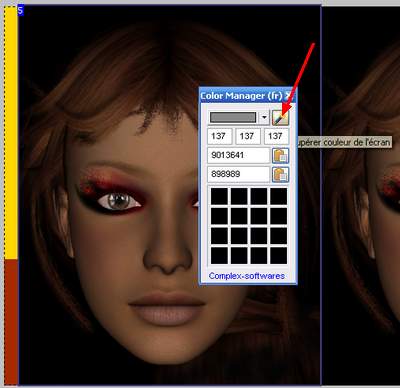
Task: Select the eyedropper screen color picker
Action: 280,117
